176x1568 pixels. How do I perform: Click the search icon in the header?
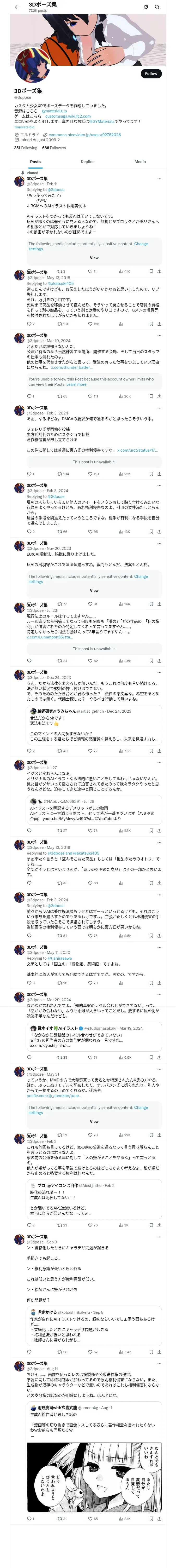point(157,7)
